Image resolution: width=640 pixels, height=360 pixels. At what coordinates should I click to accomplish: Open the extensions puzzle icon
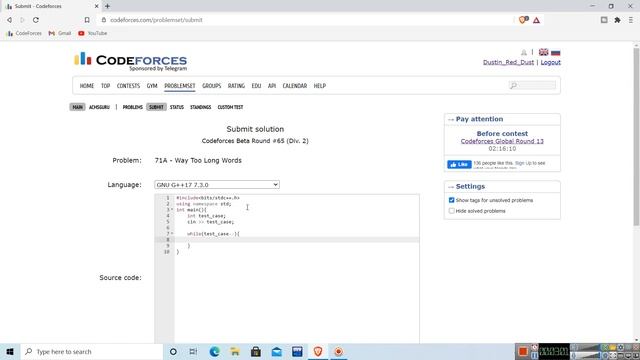click(x=618, y=20)
